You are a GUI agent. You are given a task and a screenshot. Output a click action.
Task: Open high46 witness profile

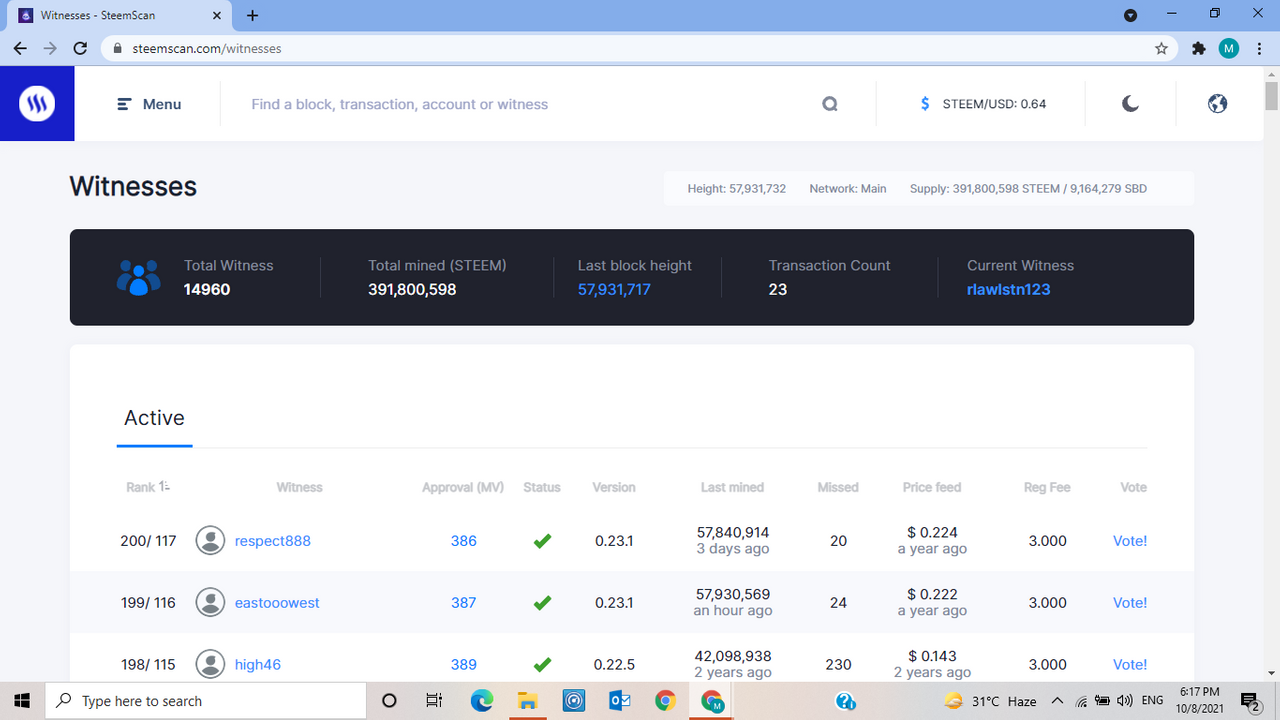click(258, 665)
